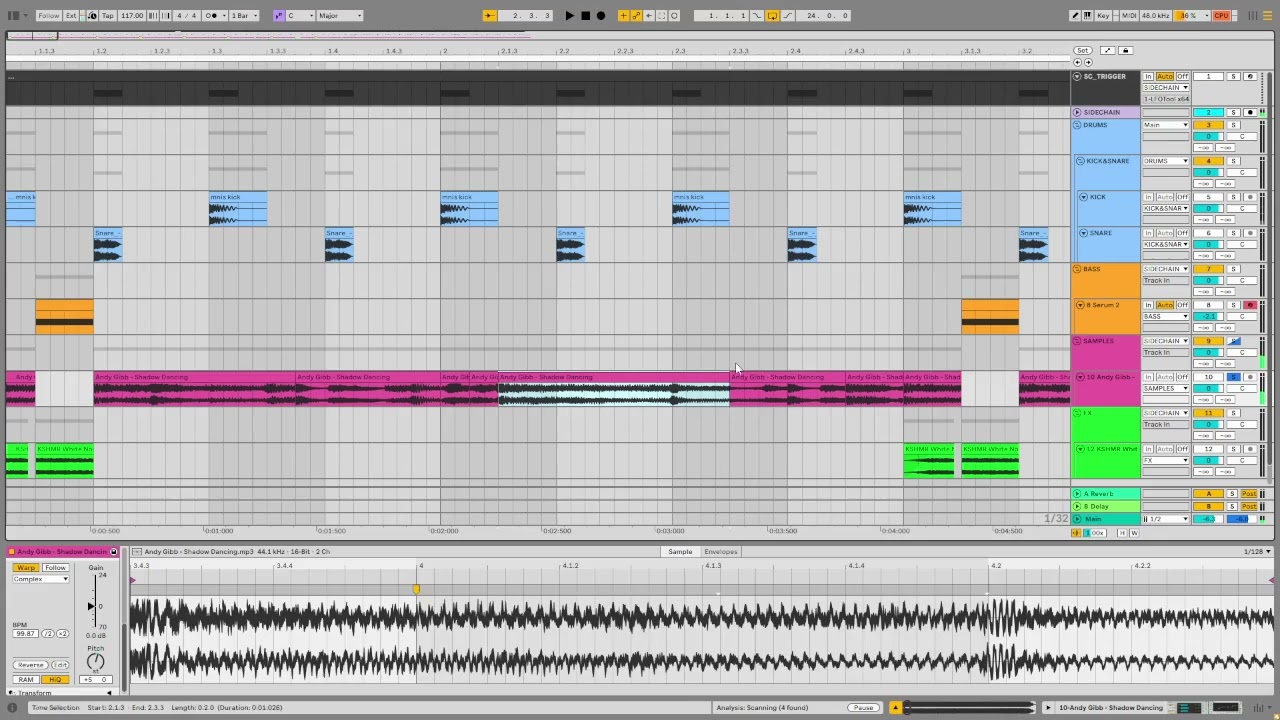Open the 8 Serum 2 output BASS dropdown
This screenshot has width=1280, height=720.
1166,317
